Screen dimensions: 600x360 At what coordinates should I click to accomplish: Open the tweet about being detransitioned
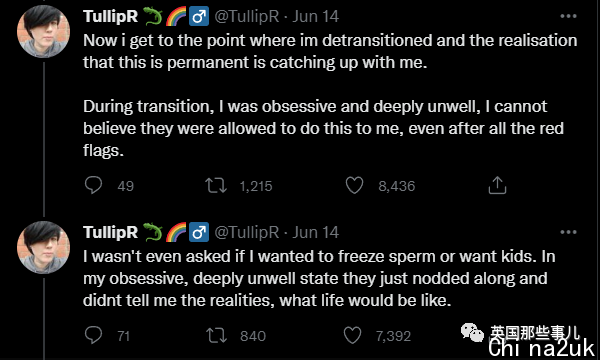pyautogui.click(x=330, y=95)
